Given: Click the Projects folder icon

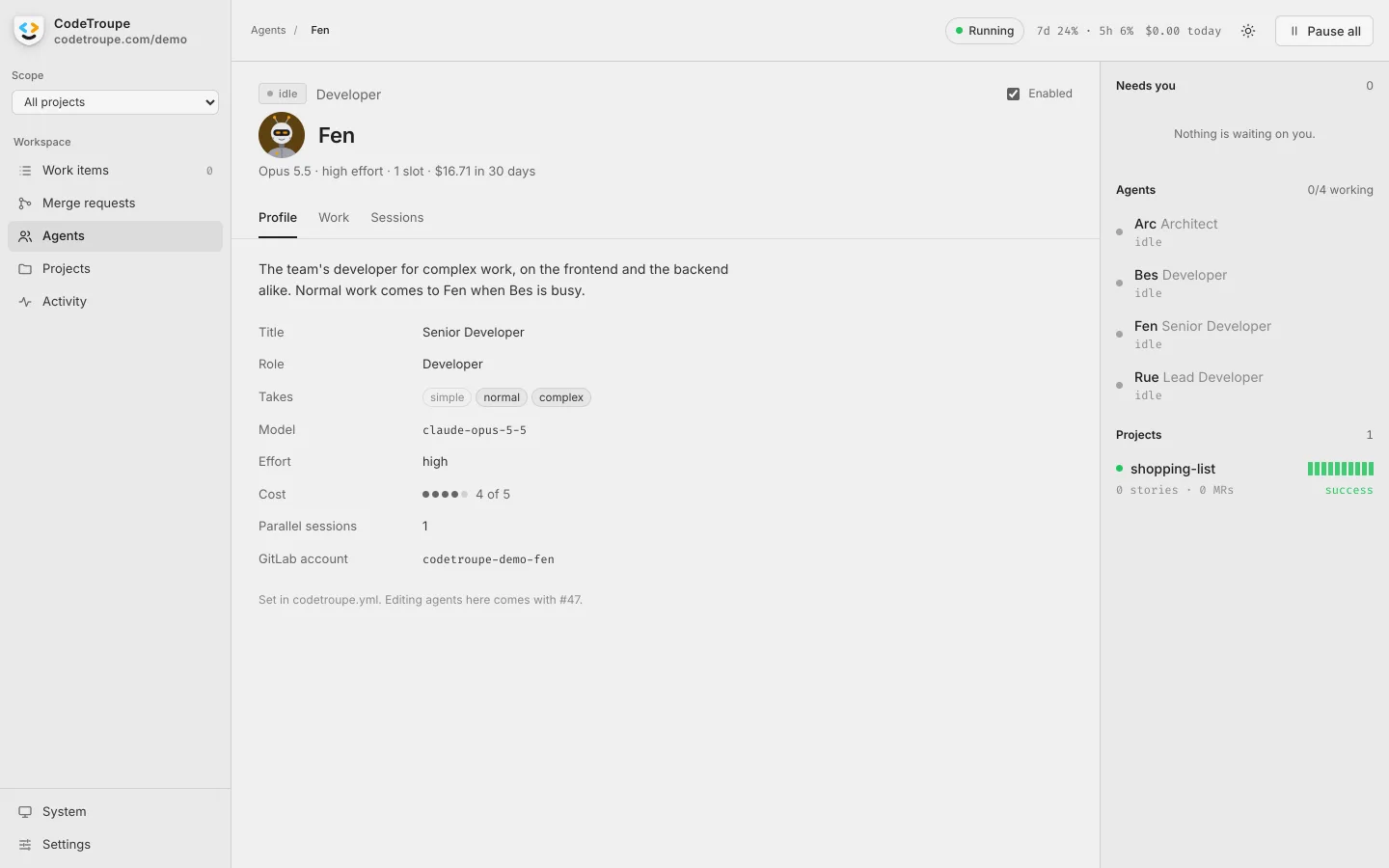Looking at the screenshot, I should coord(25,269).
